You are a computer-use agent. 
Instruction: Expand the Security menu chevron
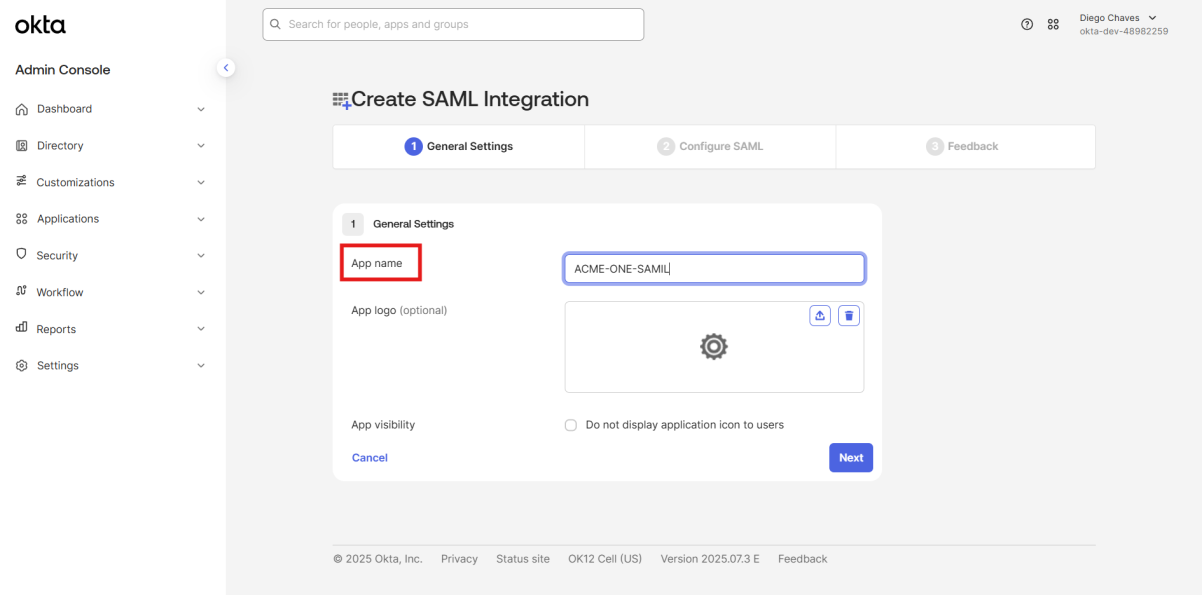tap(201, 255)
